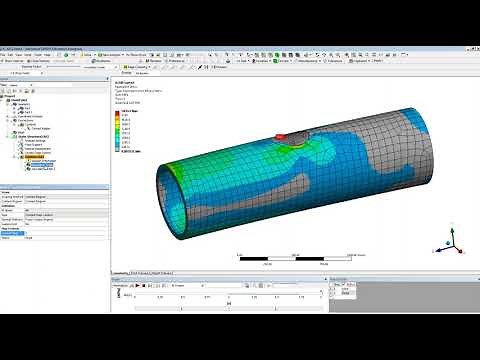The height and width of the screenshot is (360, 480).
Task: Select the highlighted Solution node
Action: pos(34,157)
